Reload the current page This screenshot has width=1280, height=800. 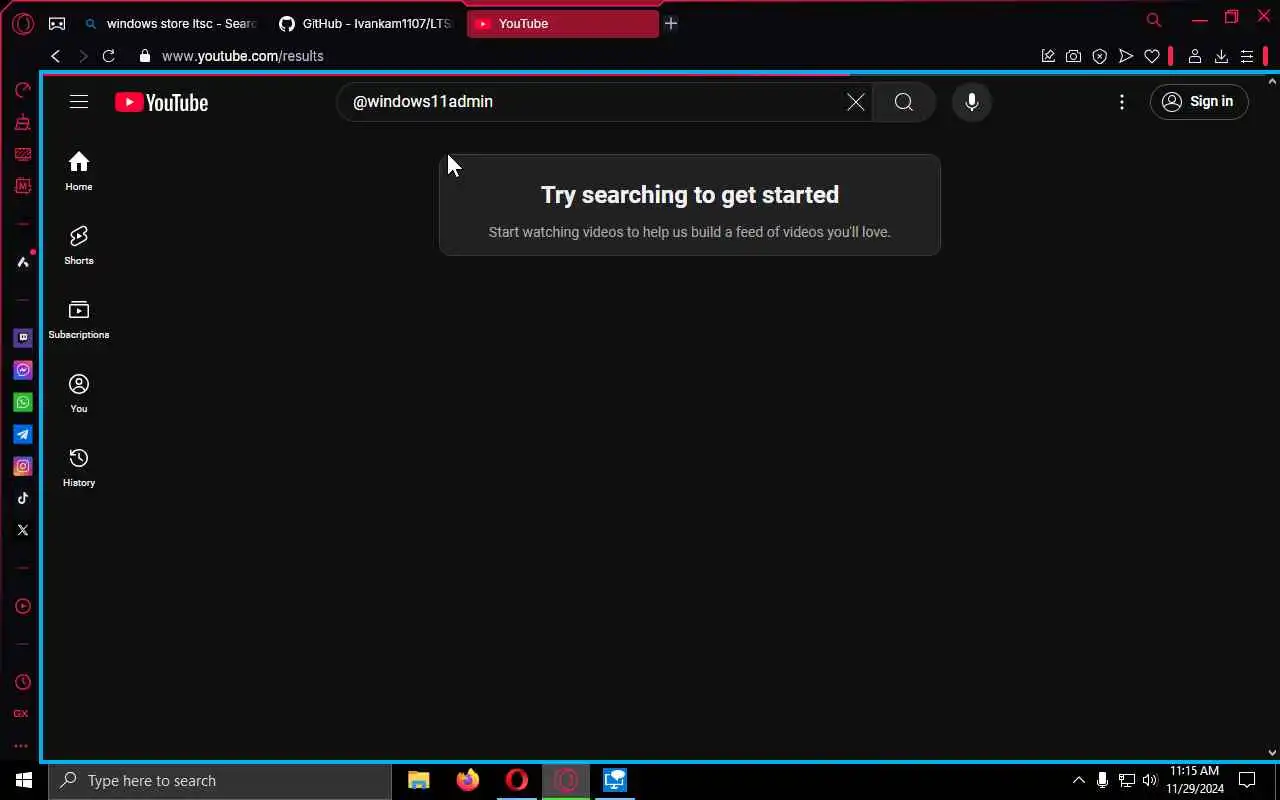pos(109,57)
